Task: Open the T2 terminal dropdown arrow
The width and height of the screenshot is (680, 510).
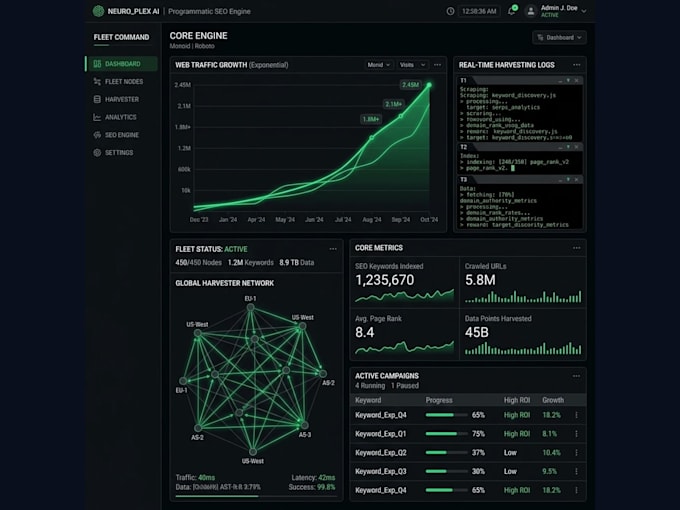Action: click(568, 147)
